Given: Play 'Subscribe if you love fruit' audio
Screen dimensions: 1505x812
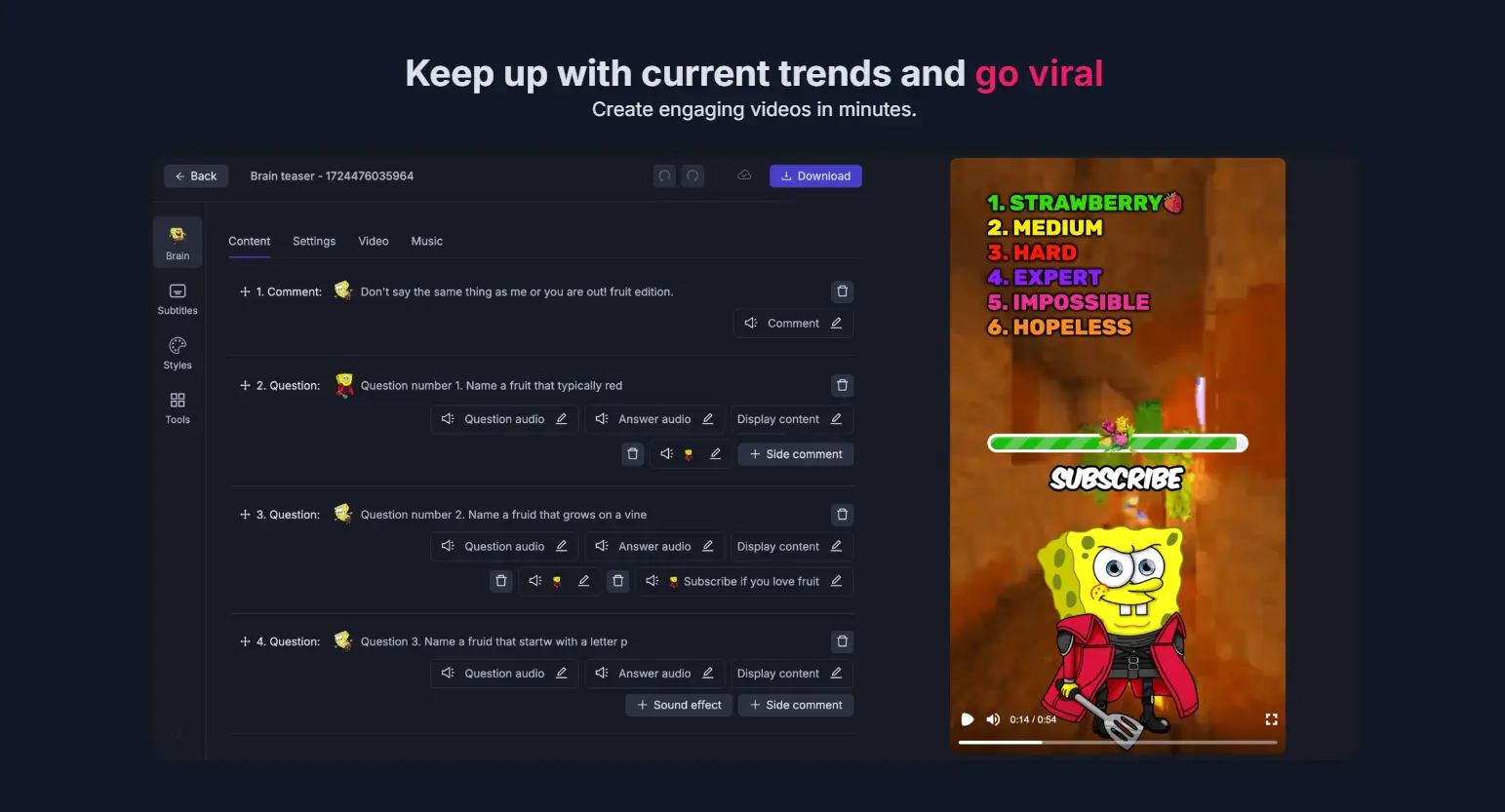Looking at the screenshot, I should click(x=653, y=581).
